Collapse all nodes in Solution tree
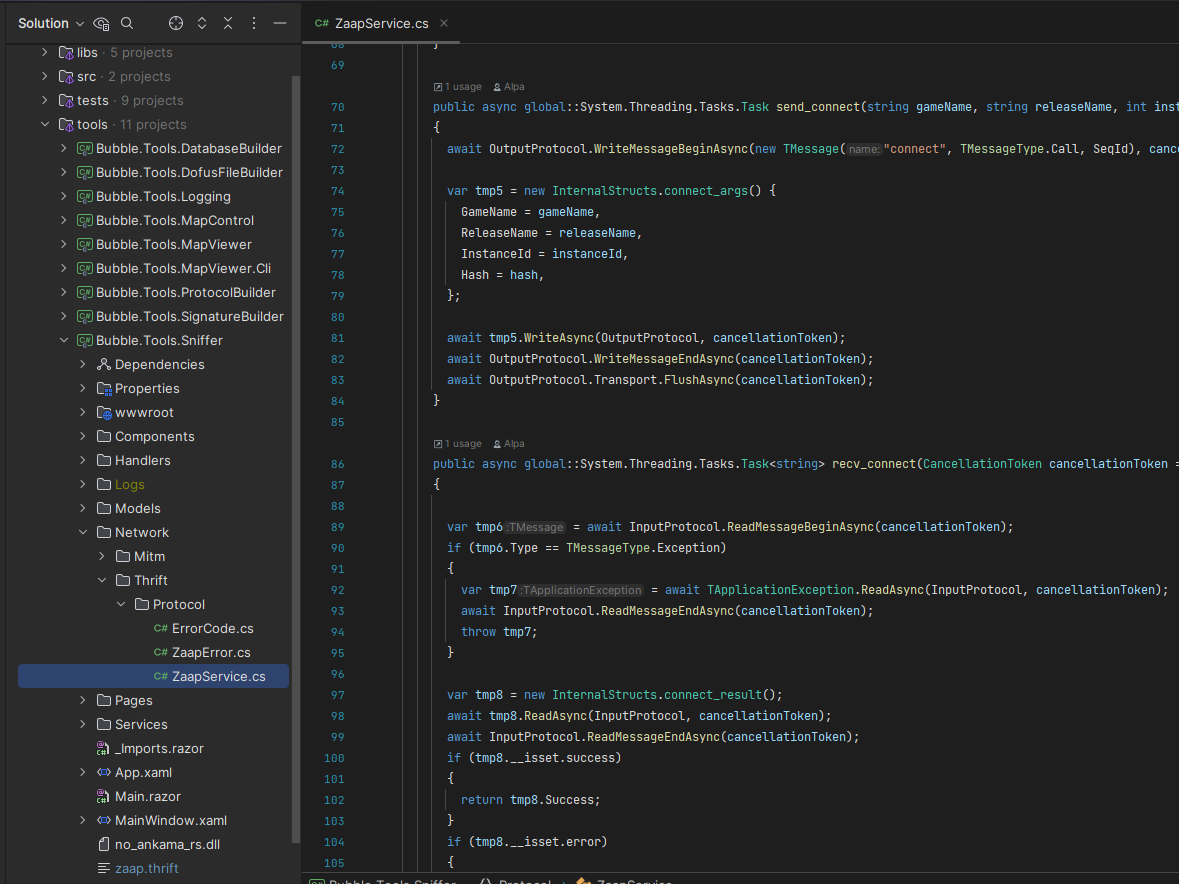 228,23
